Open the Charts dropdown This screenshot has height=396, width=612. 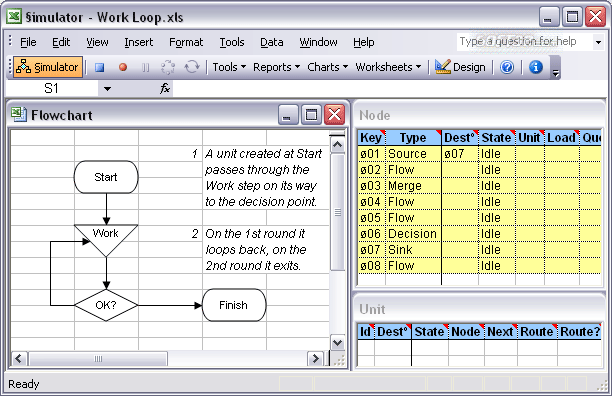[x=327, y=67]
